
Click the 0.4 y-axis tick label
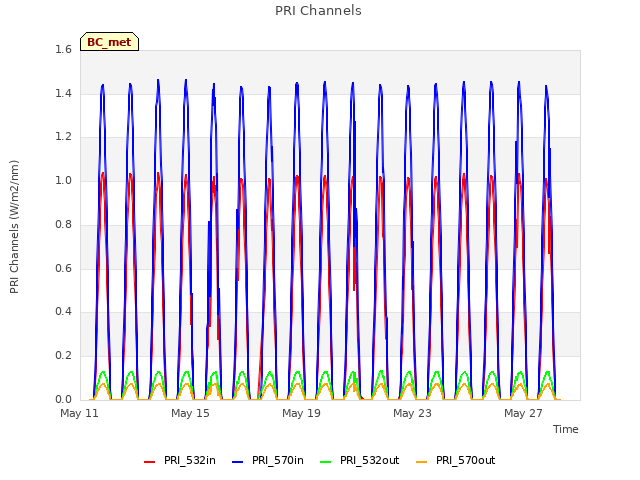pos(63,312)
